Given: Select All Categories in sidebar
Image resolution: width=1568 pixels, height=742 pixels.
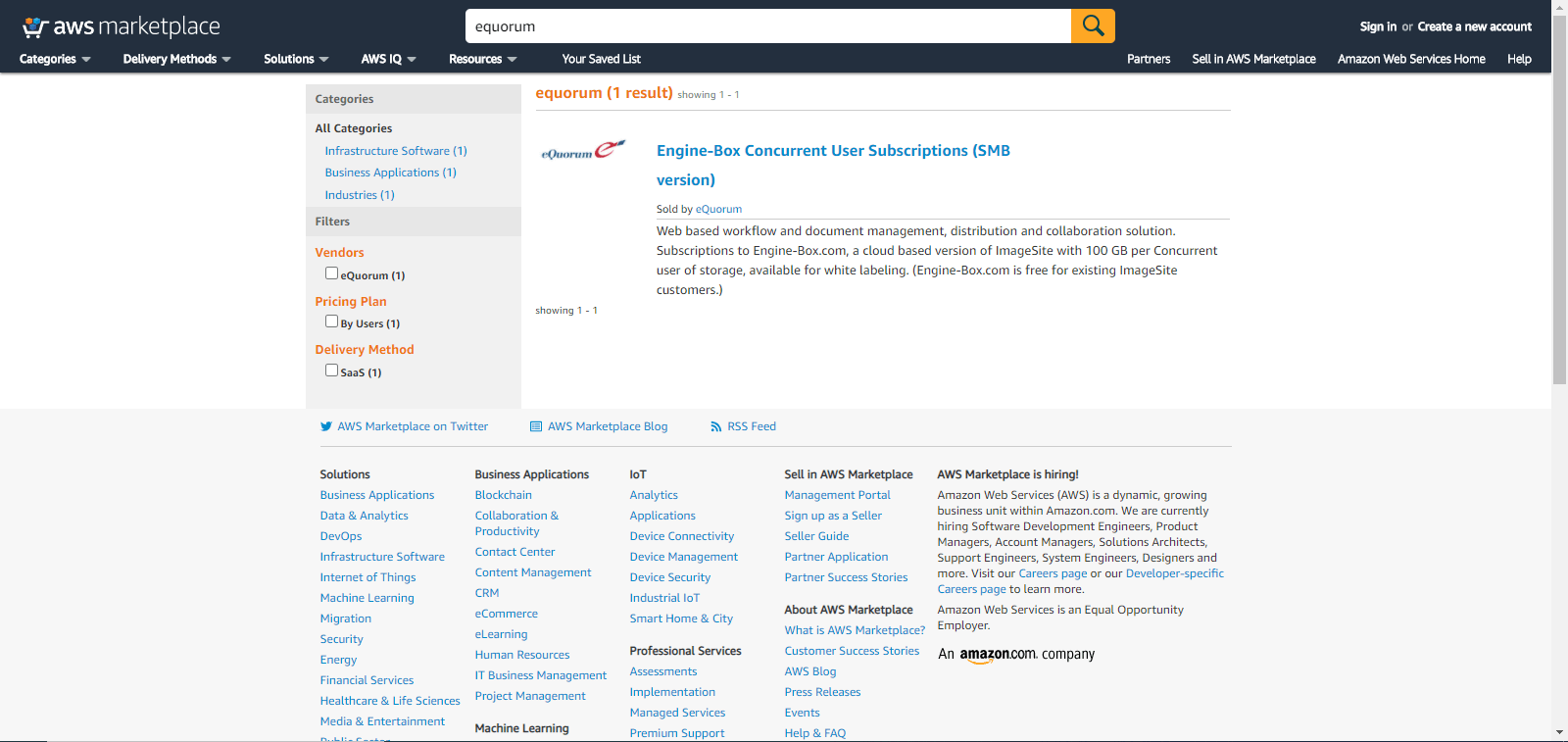Looking at the screenshot, I should click(x=354, y=128).
